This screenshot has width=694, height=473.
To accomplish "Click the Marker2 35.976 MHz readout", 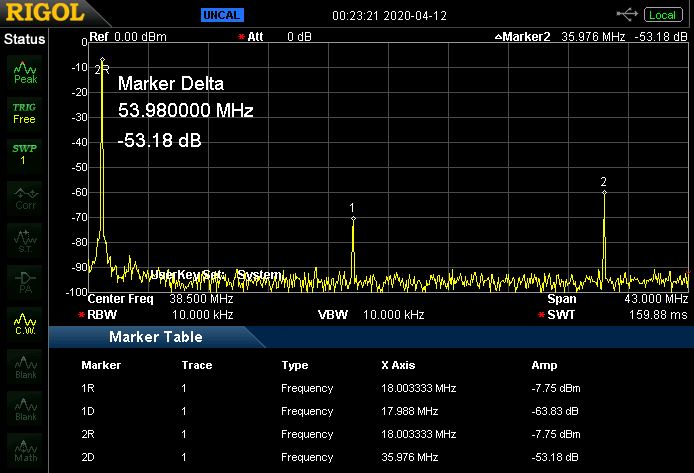I will [x=591, y=36].
